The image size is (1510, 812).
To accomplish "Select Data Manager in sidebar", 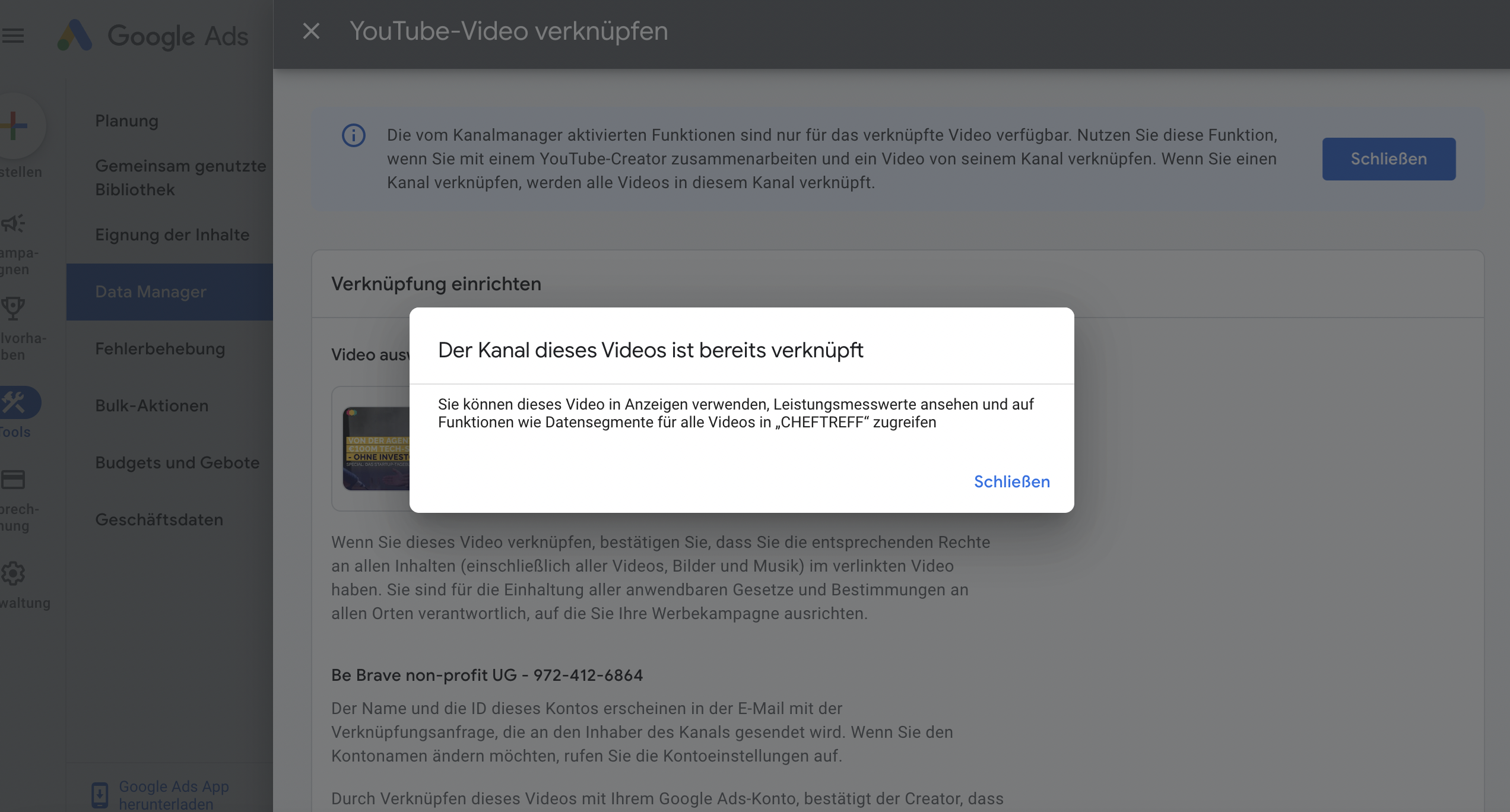I will pos(151,291).
